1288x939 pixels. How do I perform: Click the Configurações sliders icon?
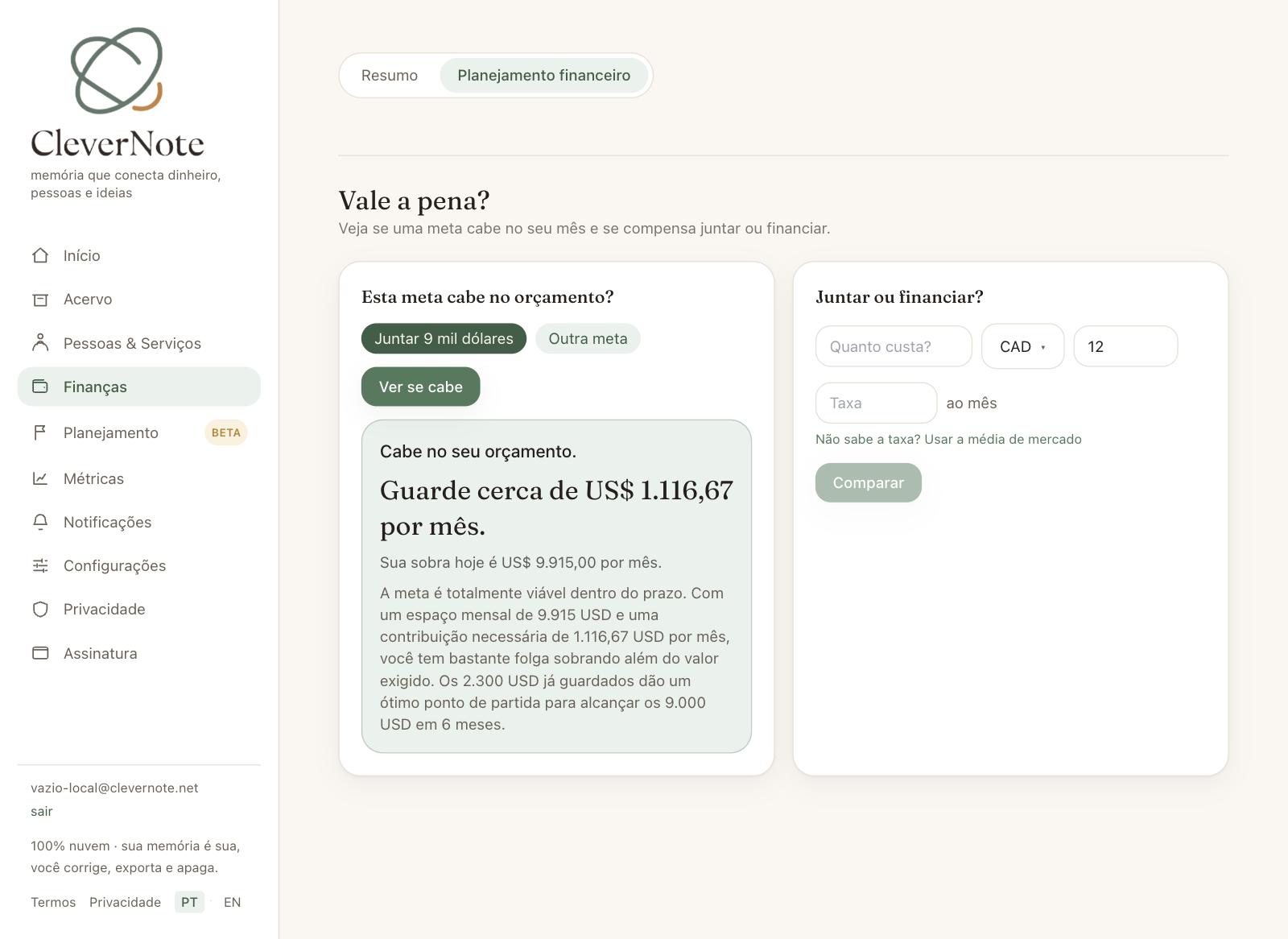(x=40, y=565)
